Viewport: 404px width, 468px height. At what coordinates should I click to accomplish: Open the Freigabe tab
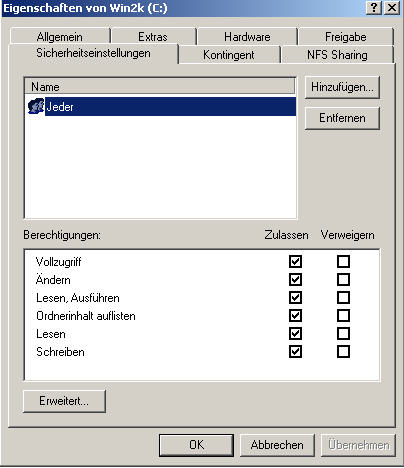coord(346,37)
